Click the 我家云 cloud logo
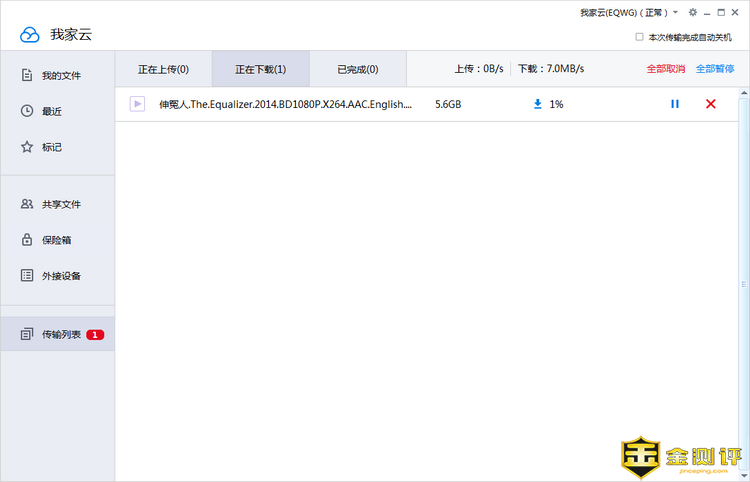The height and width of the screenshot is (482, 750). [x=30, y=35]
